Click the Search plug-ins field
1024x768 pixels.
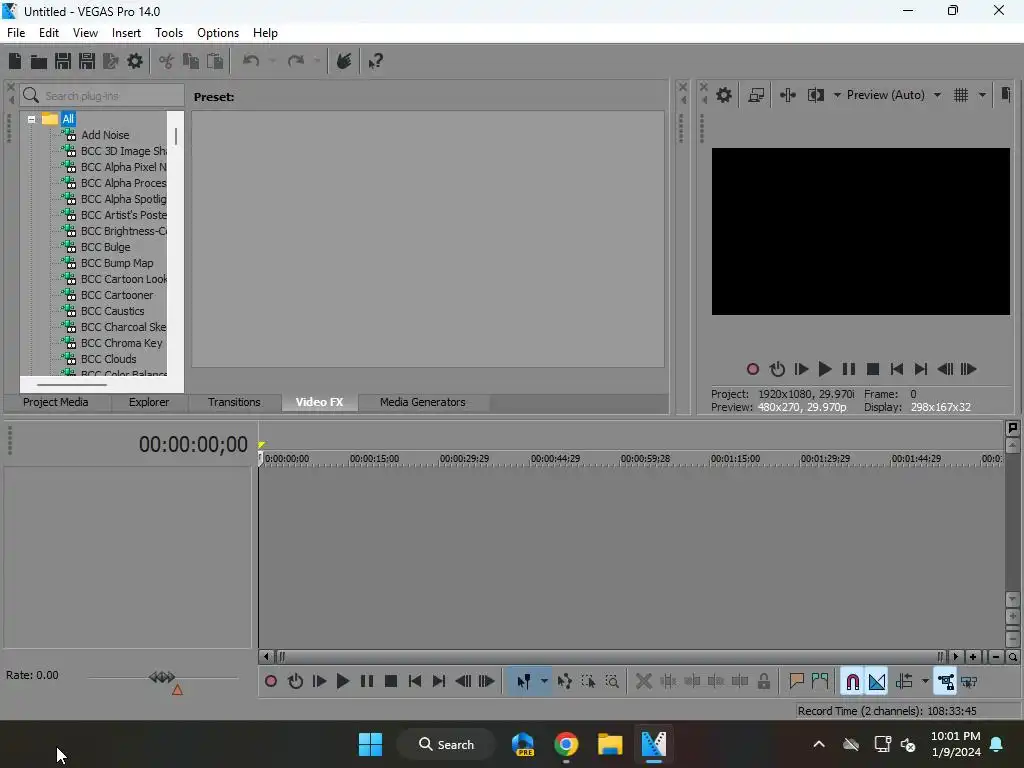click(x=102, y=96)
